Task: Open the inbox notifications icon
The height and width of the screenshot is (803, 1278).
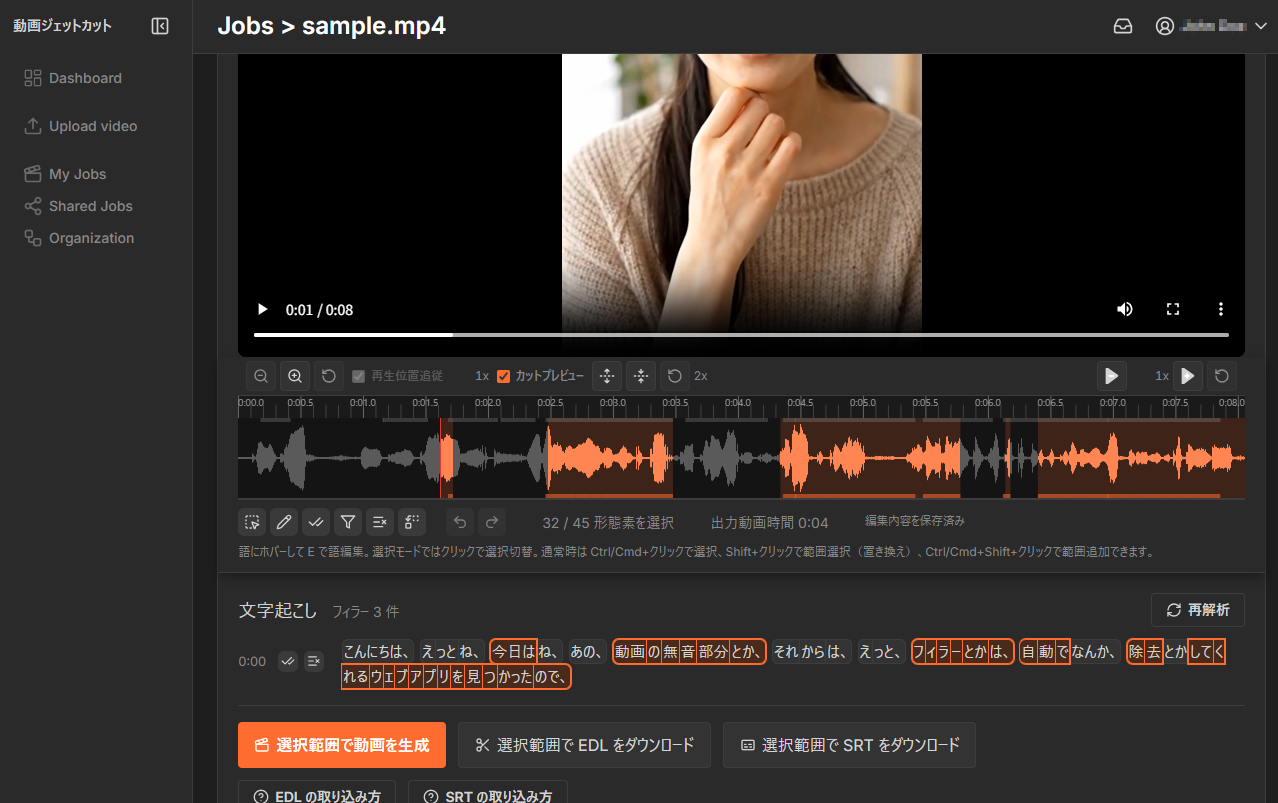Action: click(x=1123, y=27)
